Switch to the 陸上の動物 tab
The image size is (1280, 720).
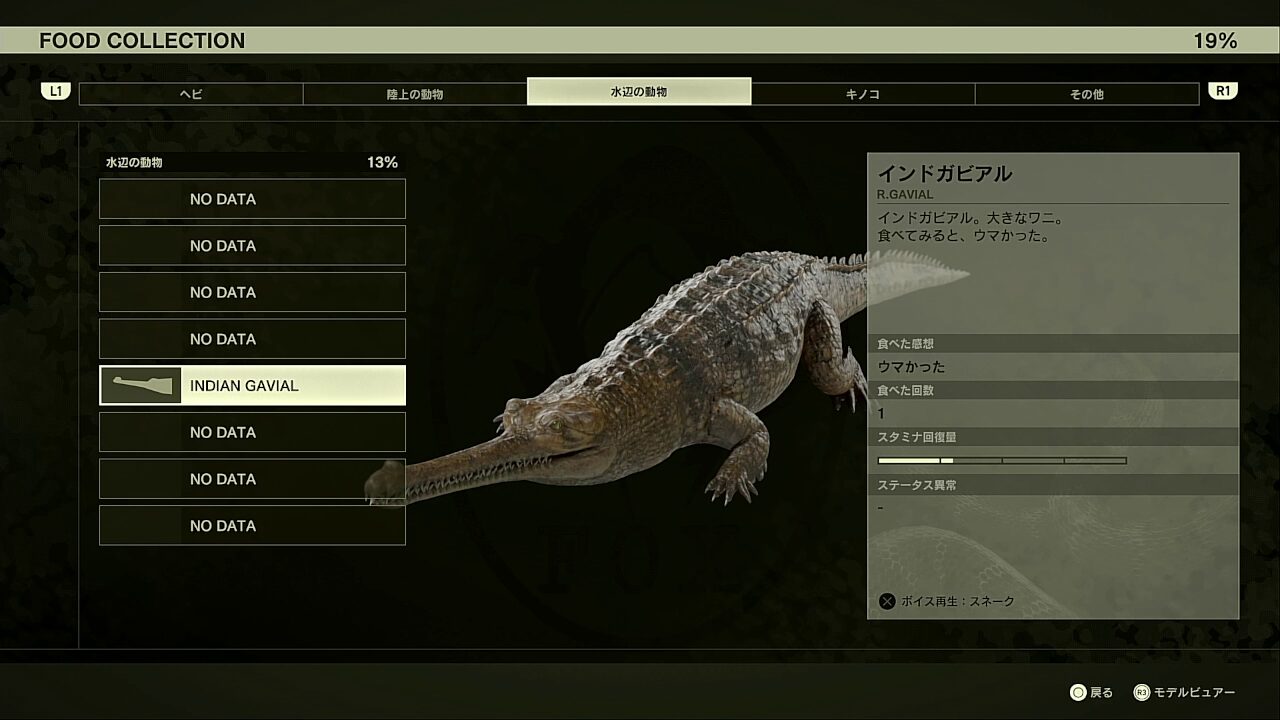coord(415,93)
